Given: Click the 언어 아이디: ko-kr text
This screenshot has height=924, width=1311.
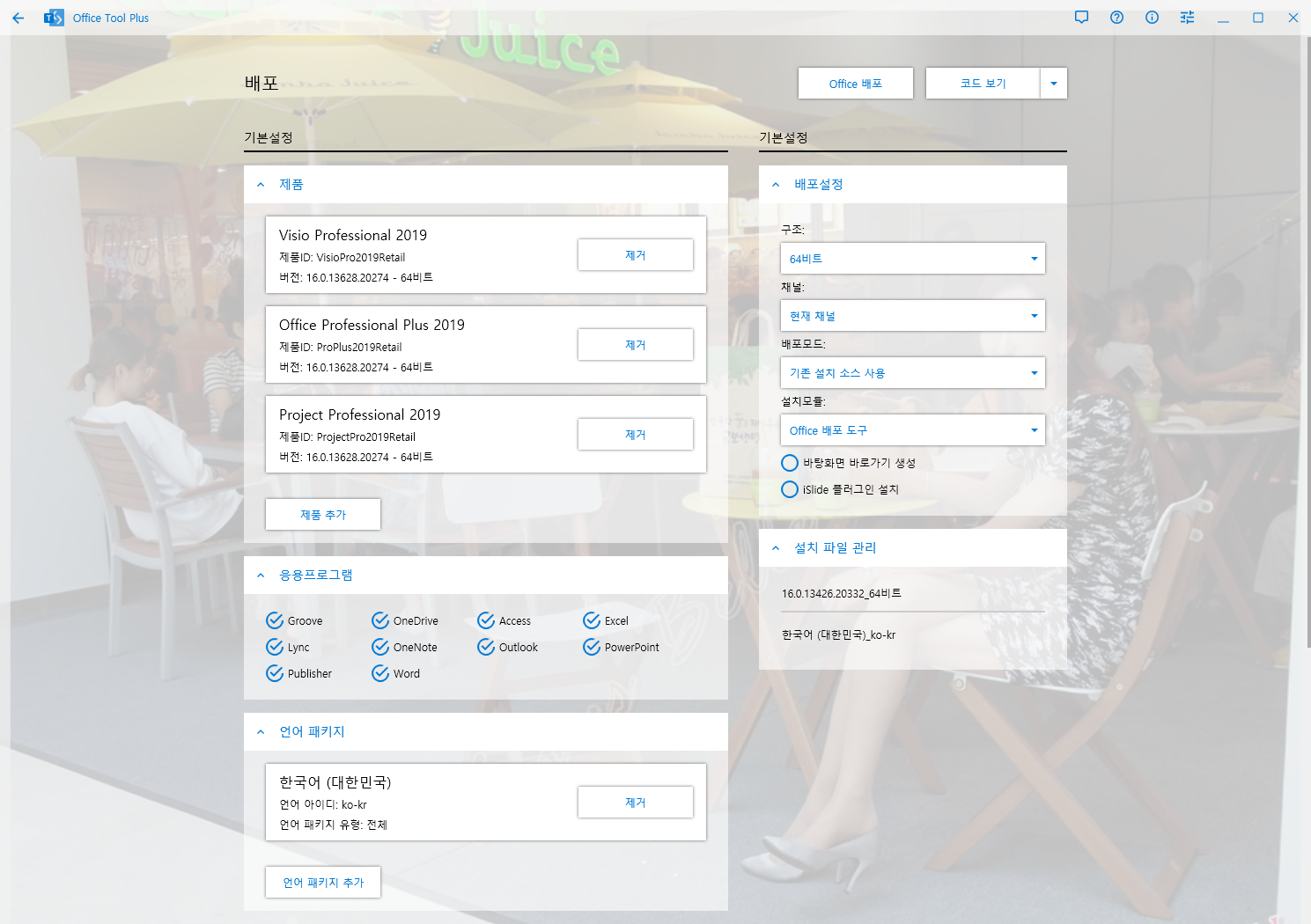Looking at the screenshot, I should click(323, 805).
